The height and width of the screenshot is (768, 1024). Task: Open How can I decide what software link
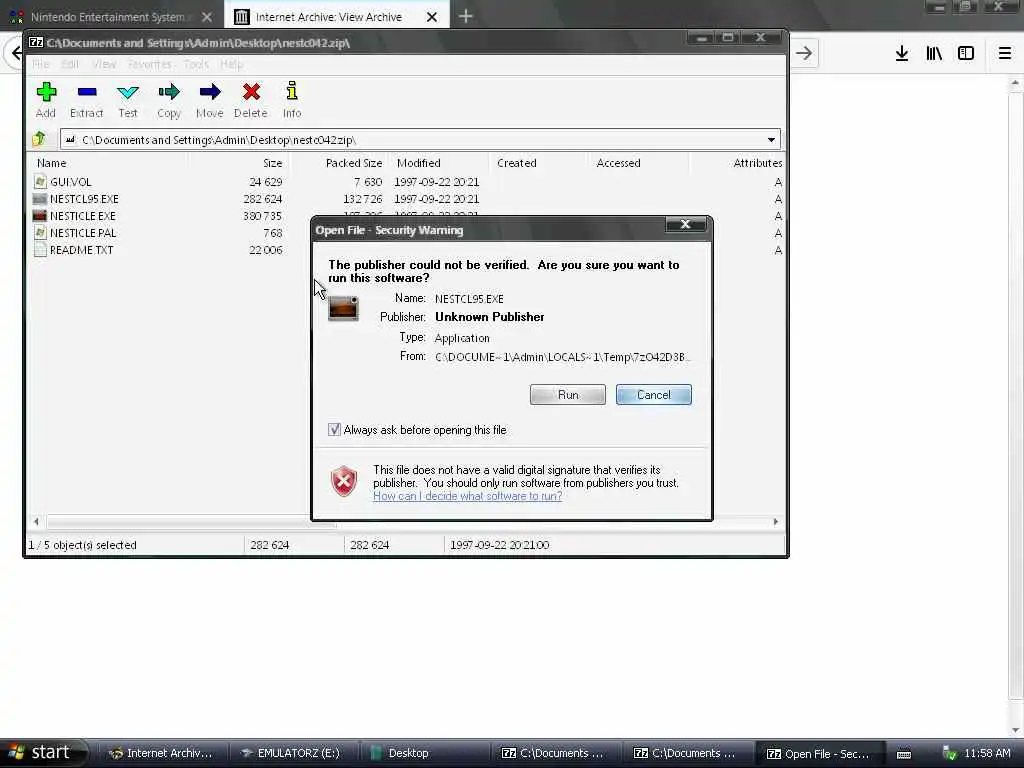coord(468,496)
